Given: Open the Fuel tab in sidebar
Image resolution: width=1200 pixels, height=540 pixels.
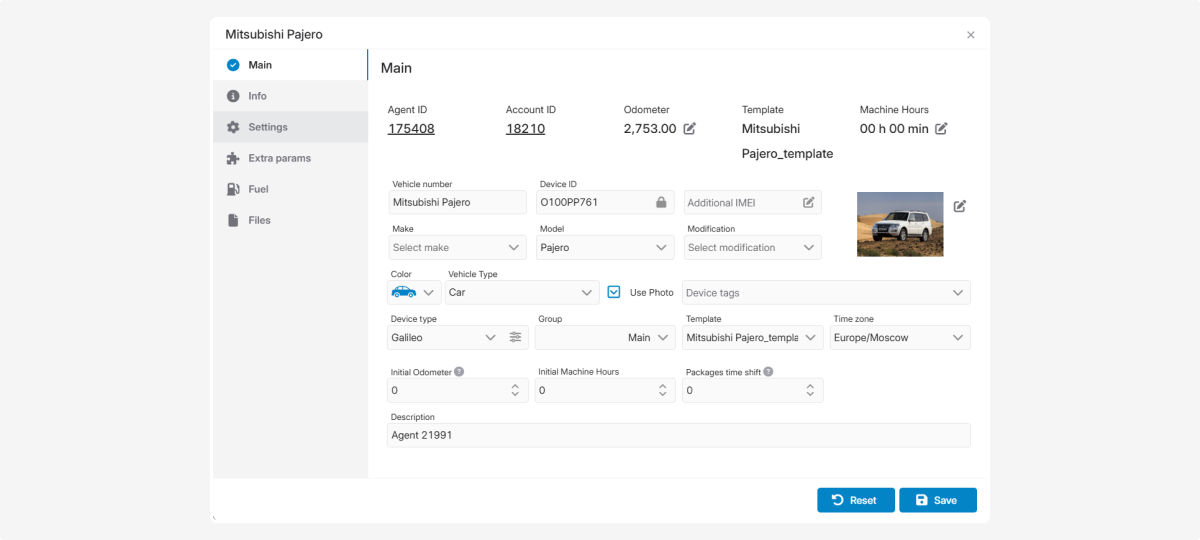Looking at the screenshot, I should coord(258,189).
